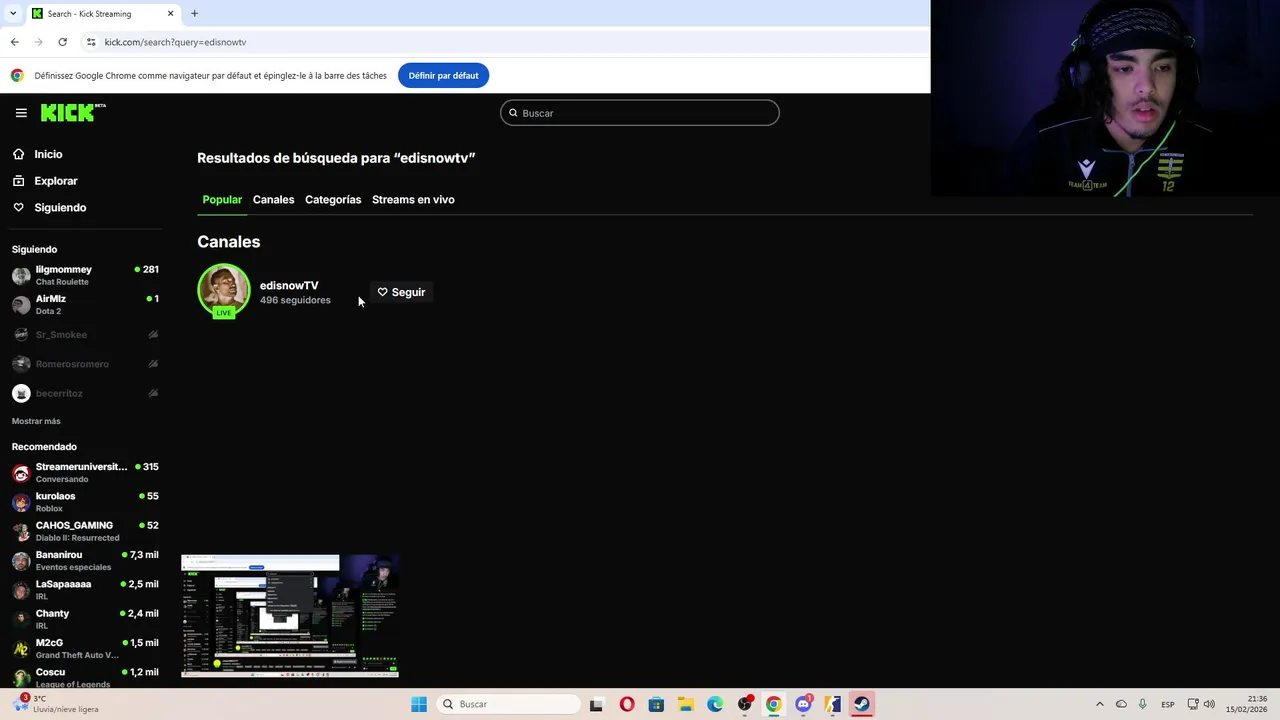
Task: Go back in Chrome
Action: coord(15,42)
